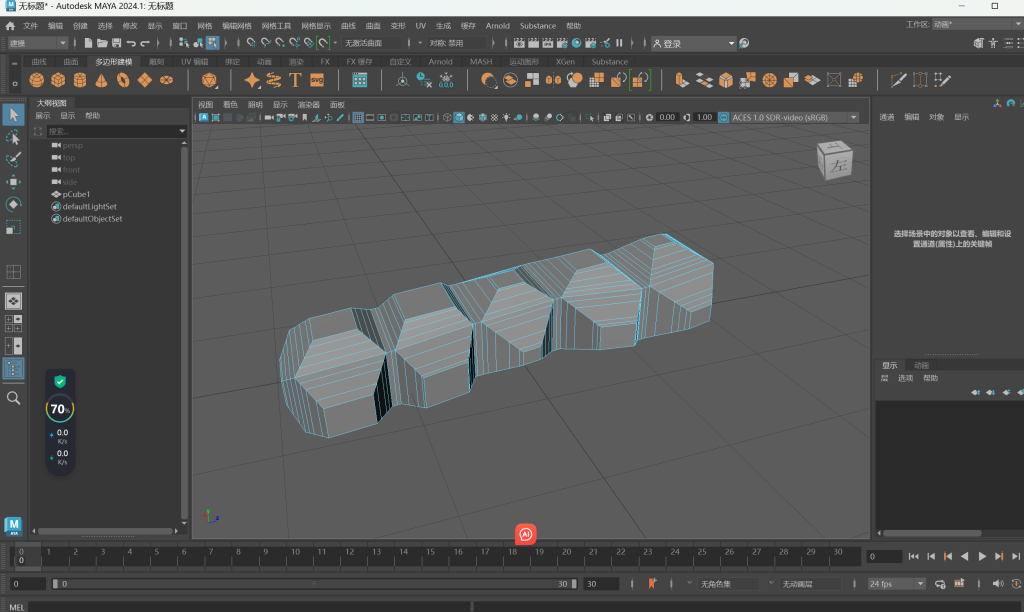Create a polygon torus from the shelf
Screen dimensions: 1024x612
pyautogui.click(x=123, y=80)
